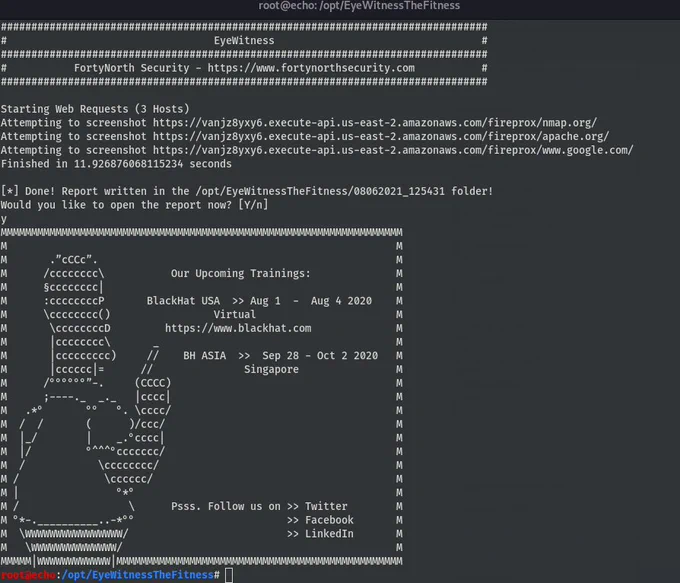Click the '>> Facebook' entry

(320, 520)
